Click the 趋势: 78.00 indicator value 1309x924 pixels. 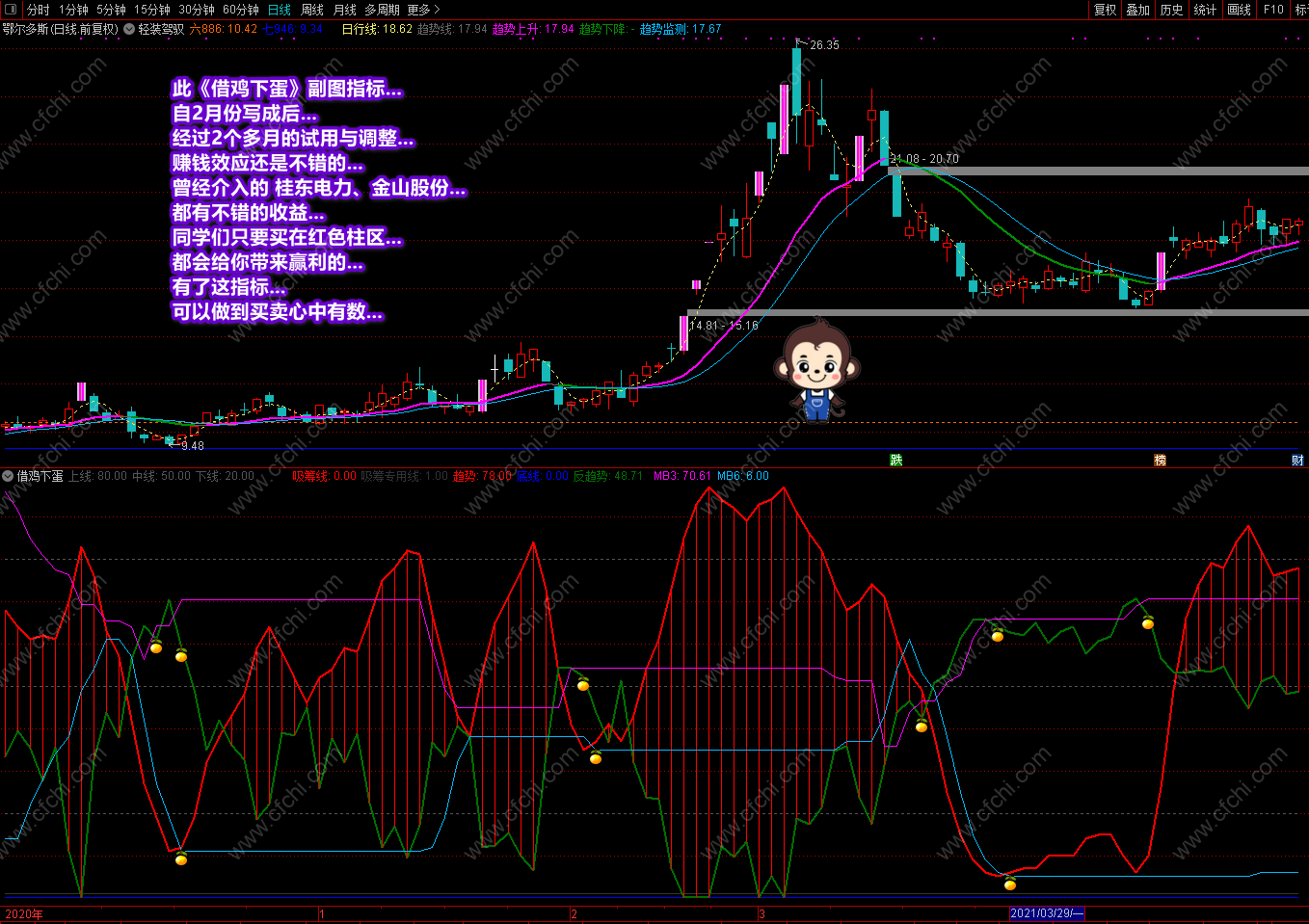[482, 476]
